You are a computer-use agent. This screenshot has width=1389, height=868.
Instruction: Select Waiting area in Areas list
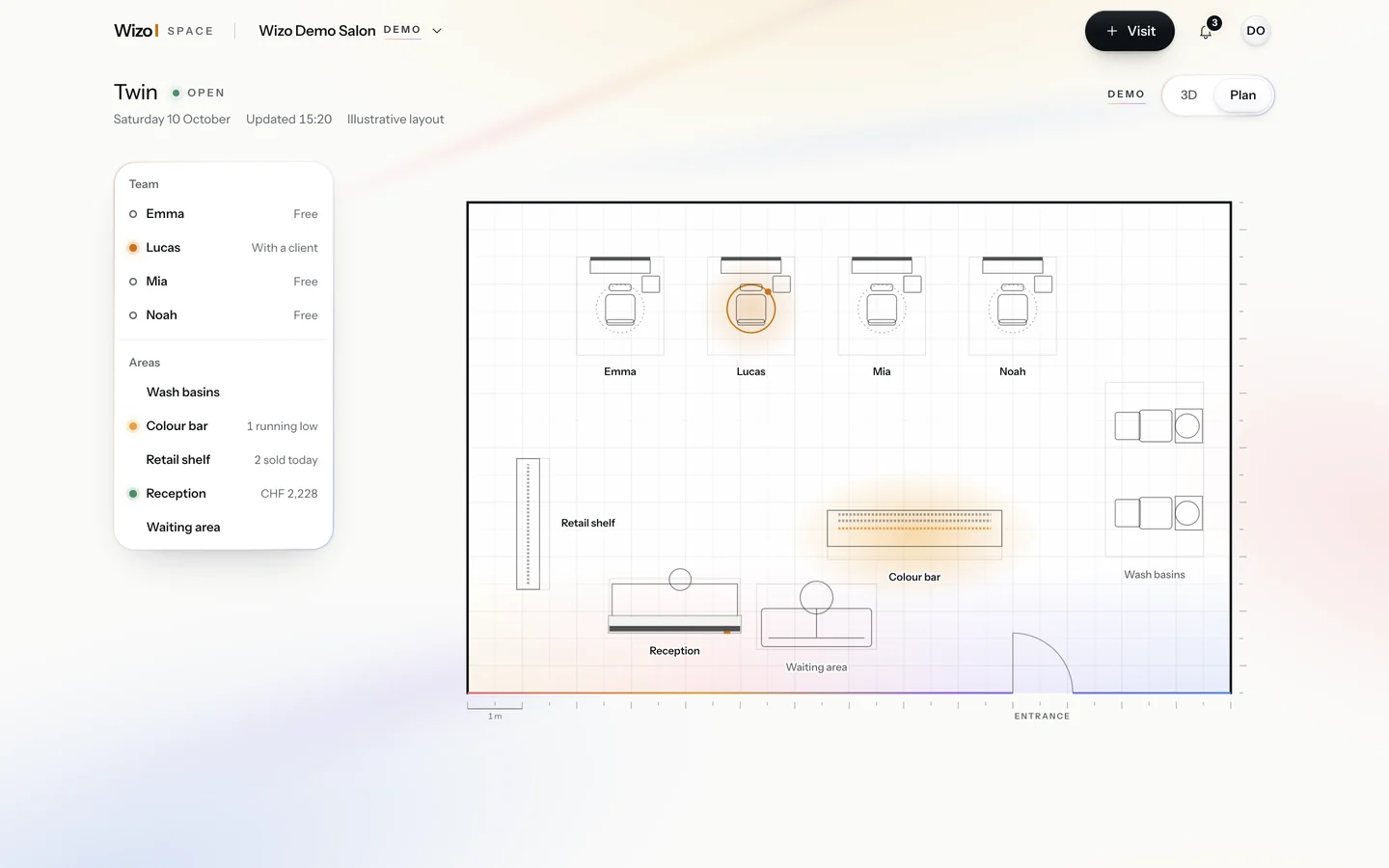coord(224,528)
